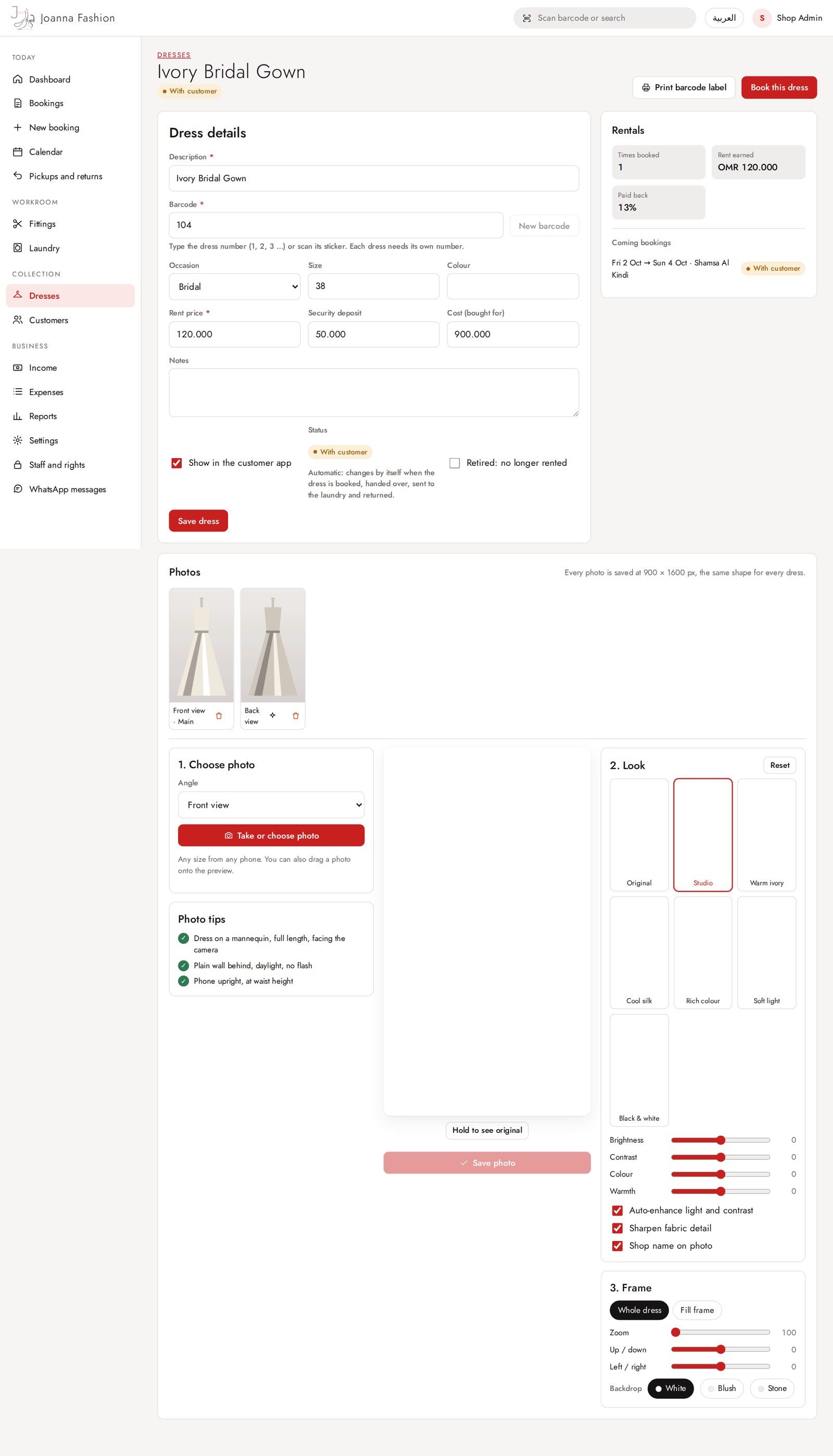Select the Warm ivory look thumbnail

click(767, 835)
